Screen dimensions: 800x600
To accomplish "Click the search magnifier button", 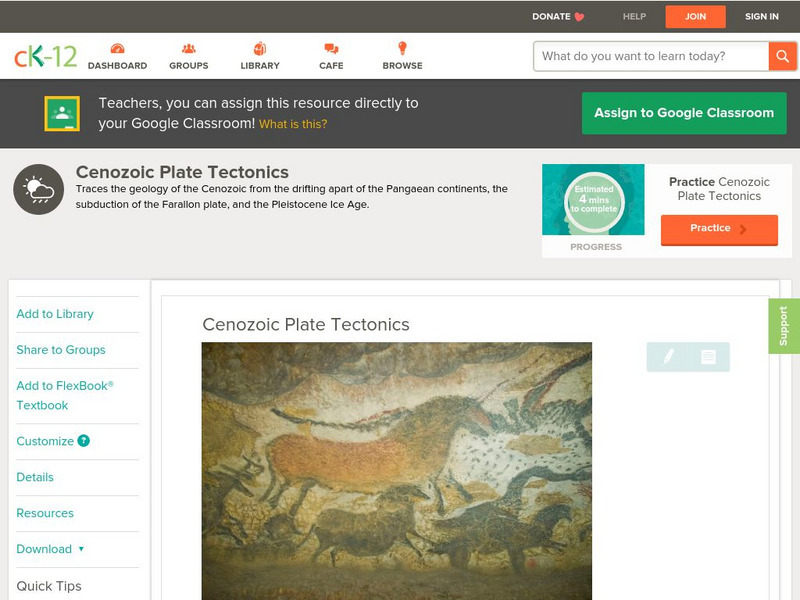I will pyautogui.click(x=782, y=56).
